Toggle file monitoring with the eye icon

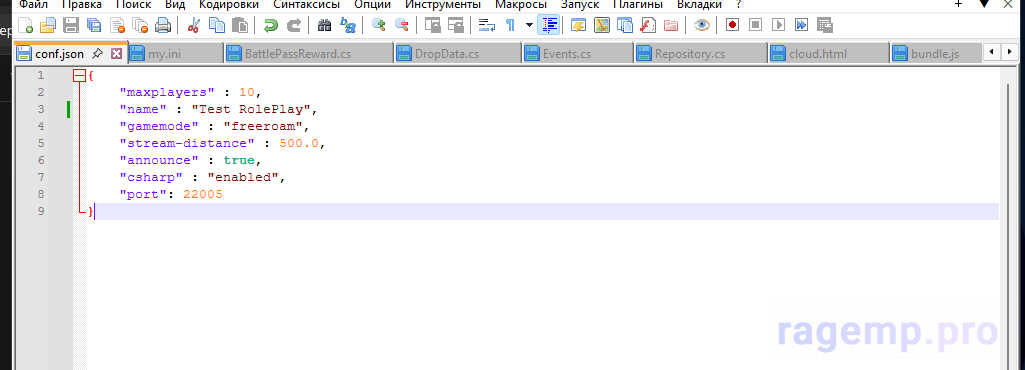(702, 25)
